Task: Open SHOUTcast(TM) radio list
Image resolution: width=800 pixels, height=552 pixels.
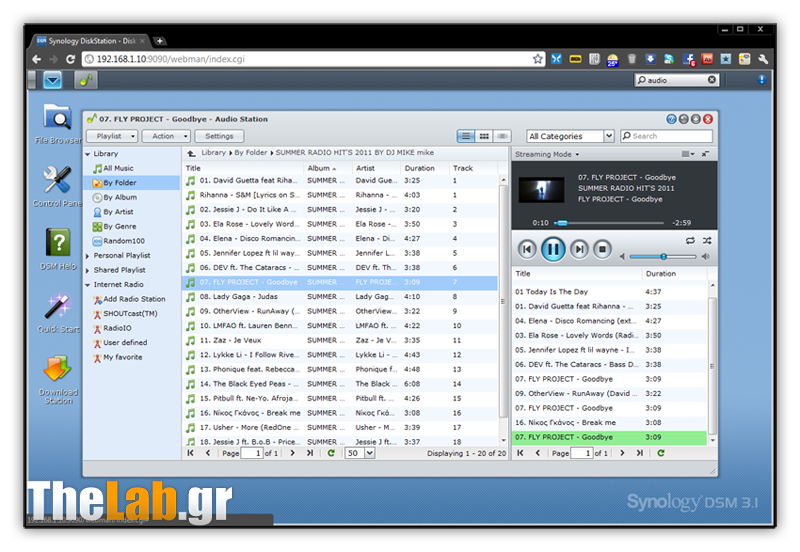Action: tap(125, 314)
